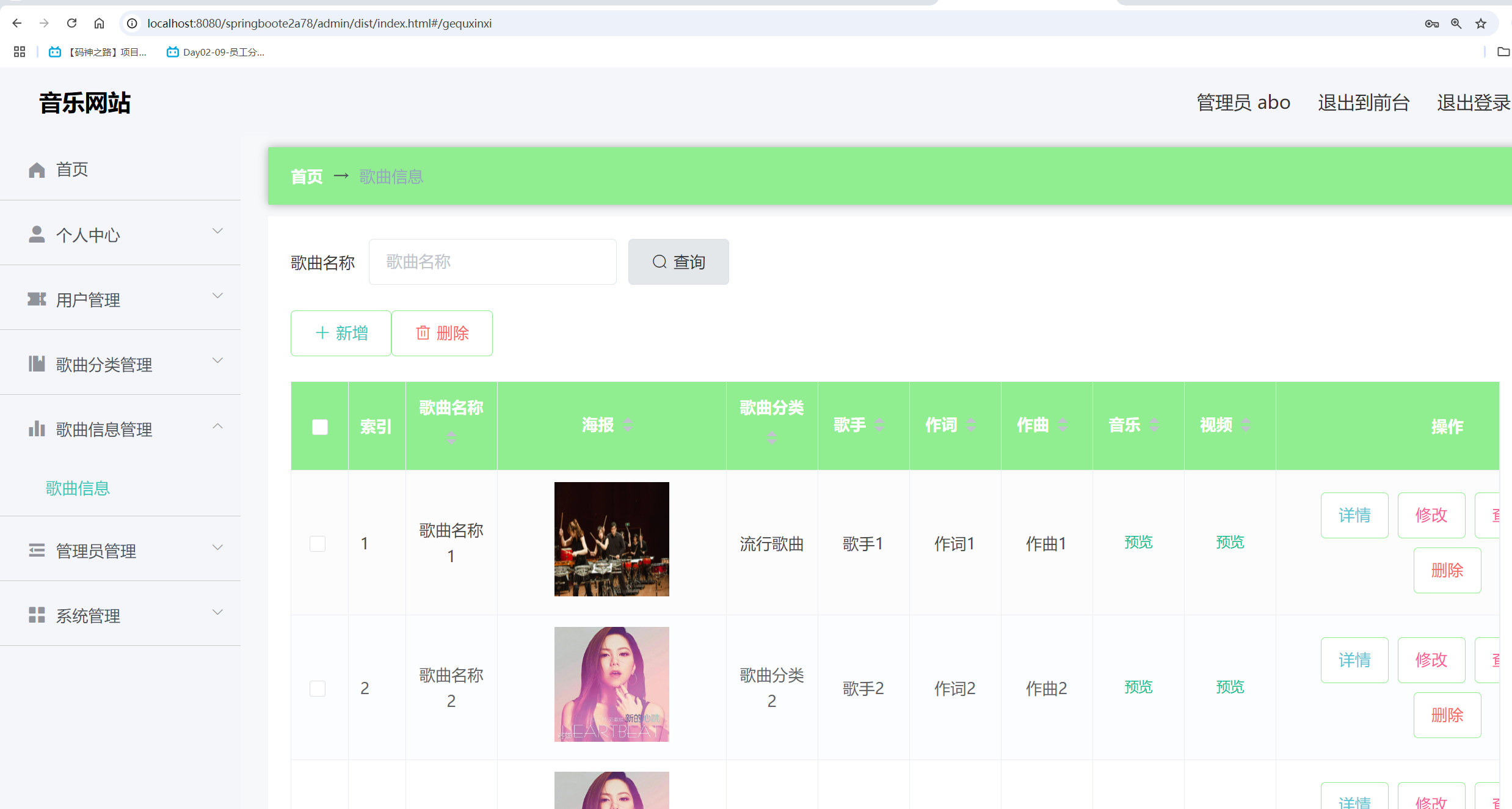Select the 首页 home icon in sidebar

[x=36, y=169]
